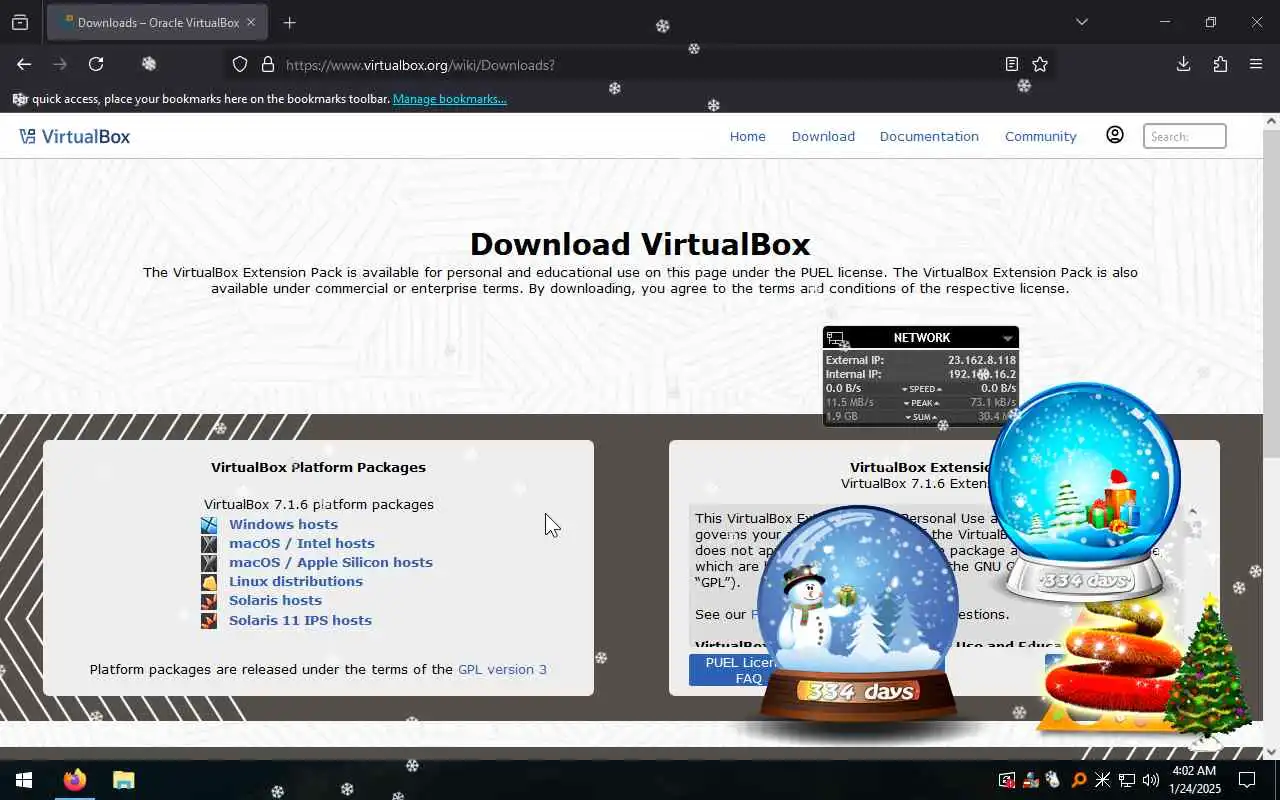Open the network tray icon

1126,780
